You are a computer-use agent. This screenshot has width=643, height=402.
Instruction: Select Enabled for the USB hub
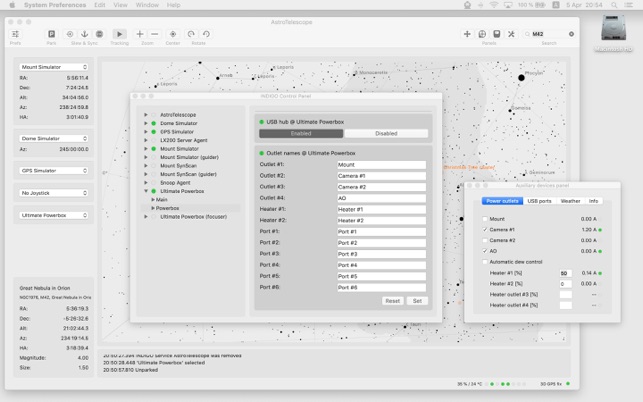pyautogui.click(x=301, y=134)
